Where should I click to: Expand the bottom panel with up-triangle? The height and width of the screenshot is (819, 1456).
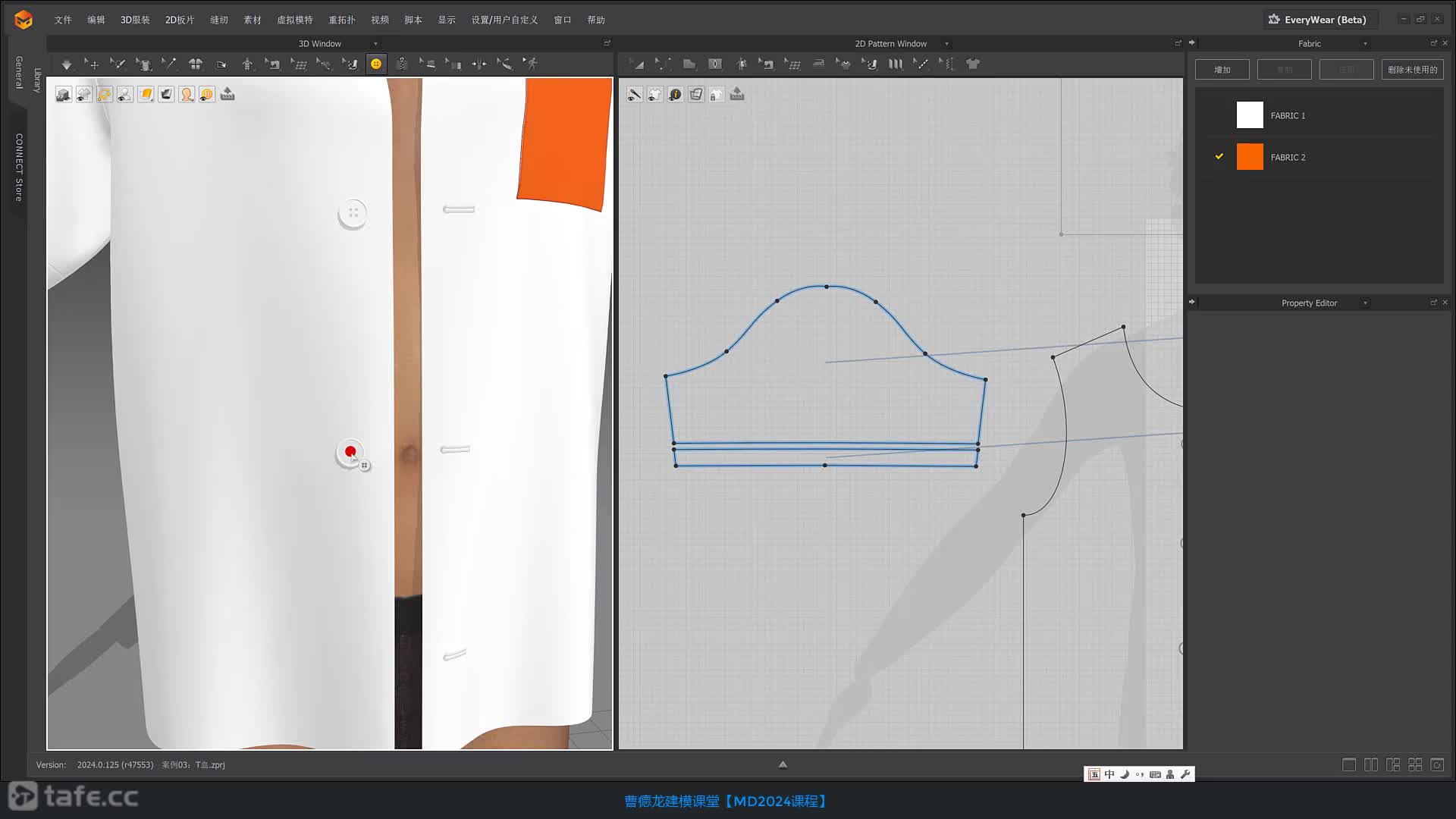[783, 764]
